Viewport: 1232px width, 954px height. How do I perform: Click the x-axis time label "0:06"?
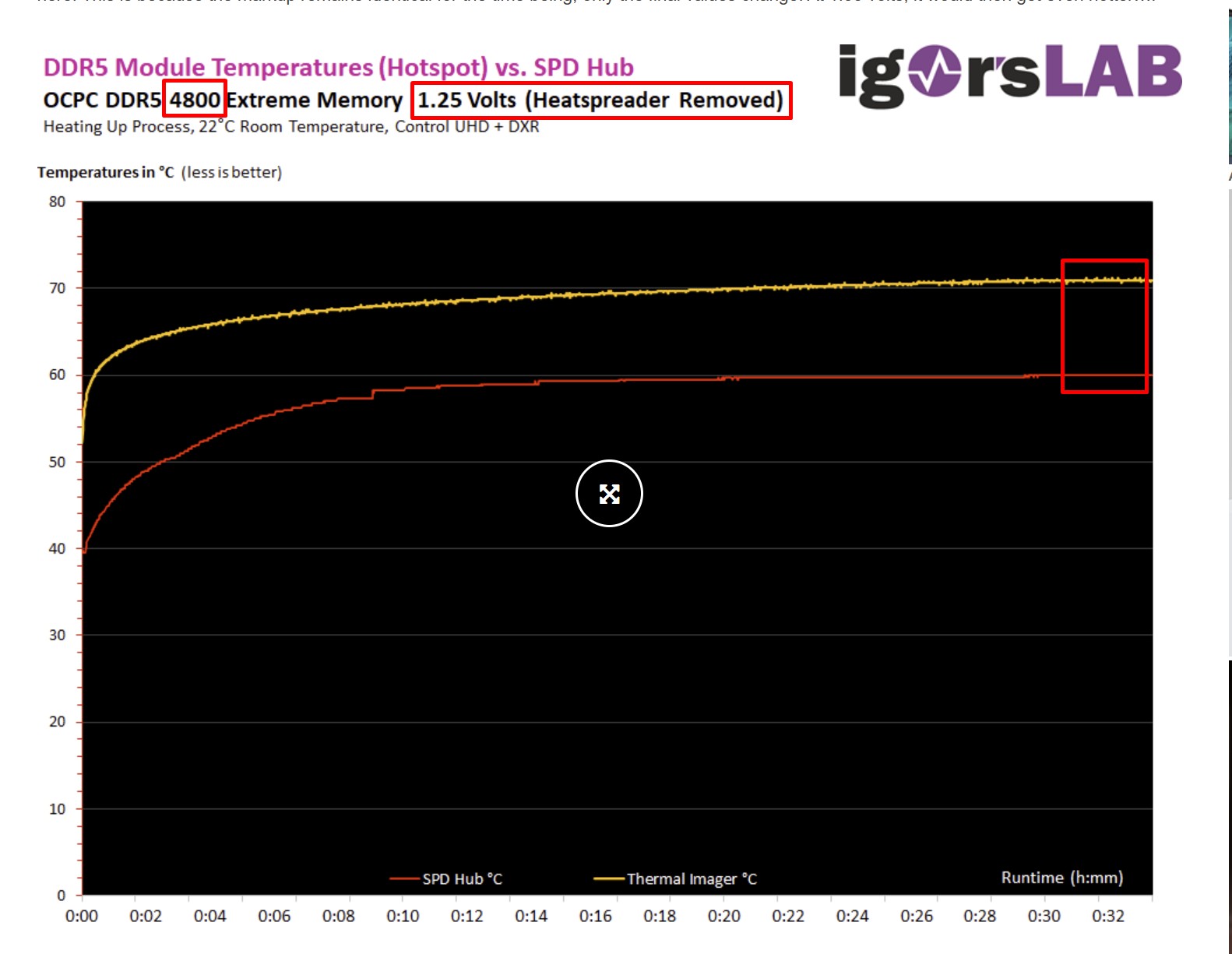[x=274, y=916]
